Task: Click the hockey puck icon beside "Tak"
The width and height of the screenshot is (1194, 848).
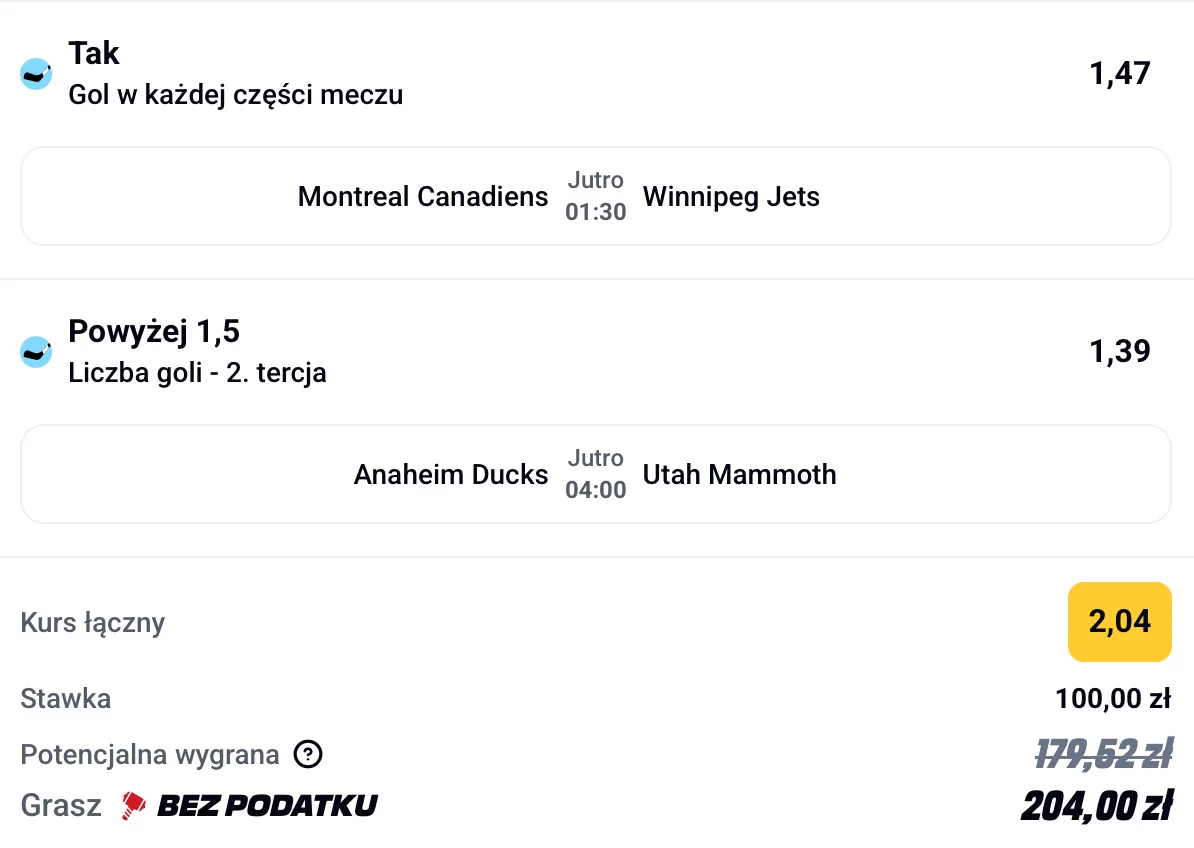Action: [35, 73]
